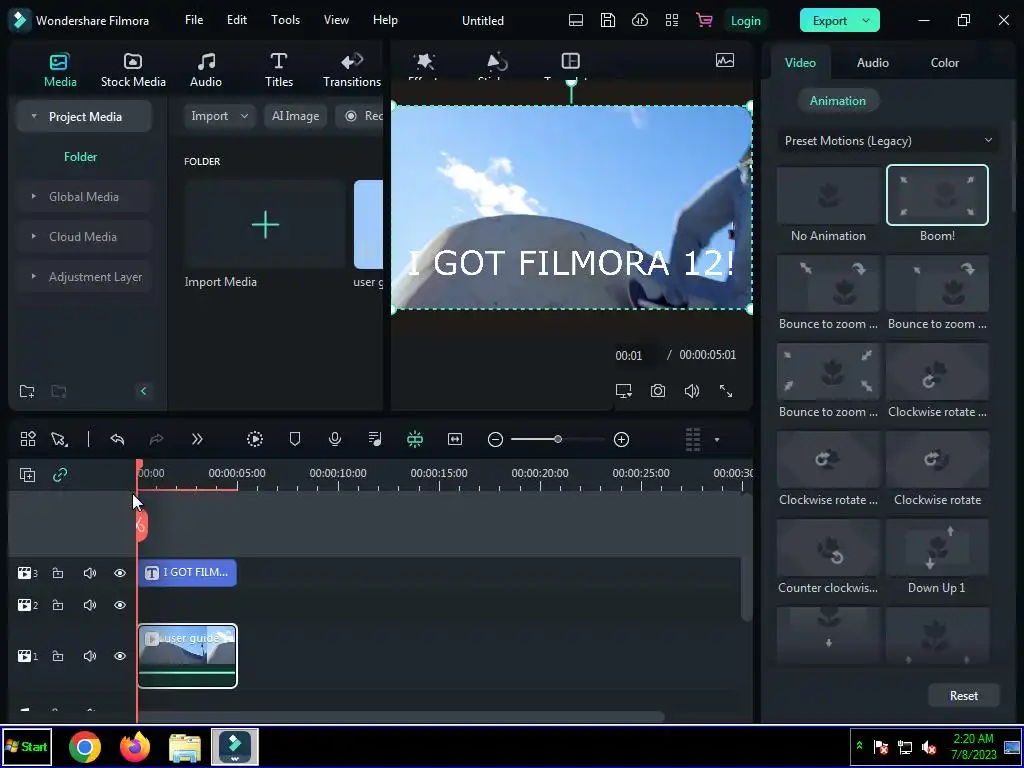1024x768 pixels.
Task: Switch to the Audio properties tab
Action: [x=872, y=63]
